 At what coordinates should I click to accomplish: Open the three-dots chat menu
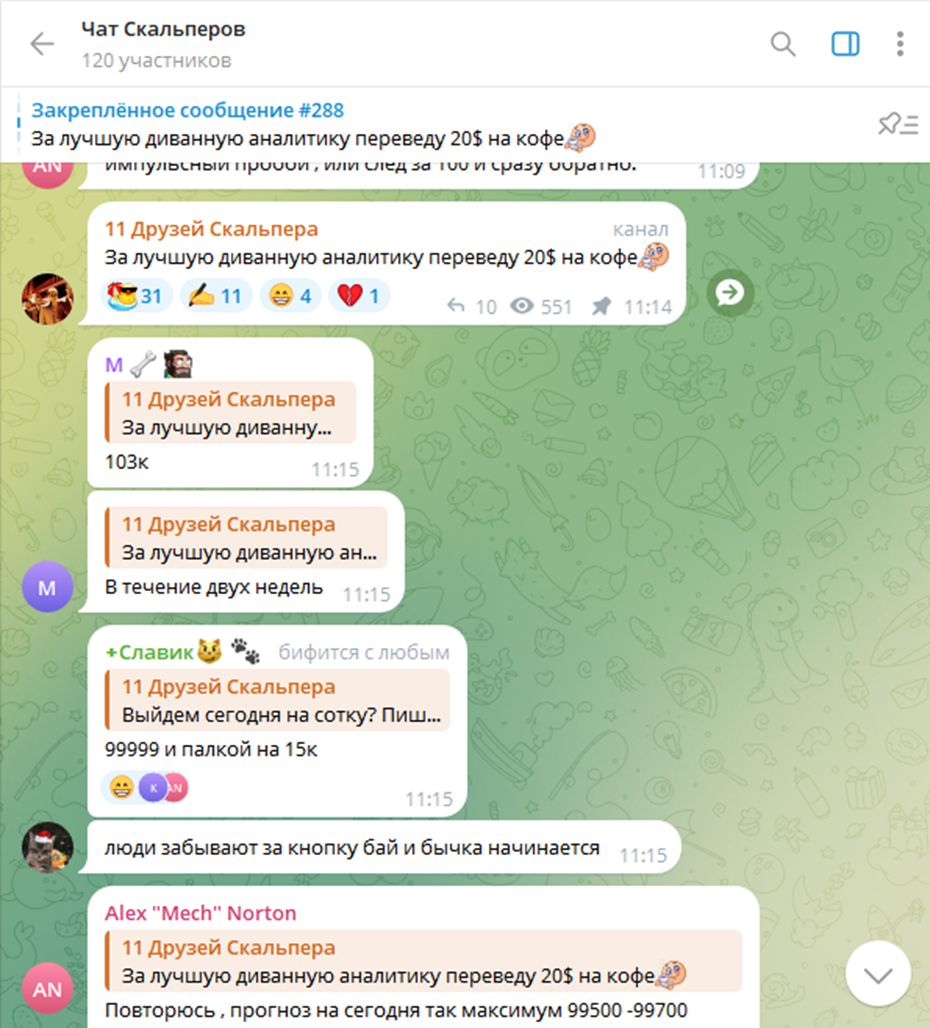pyautogui.click(x=900, y=44)
